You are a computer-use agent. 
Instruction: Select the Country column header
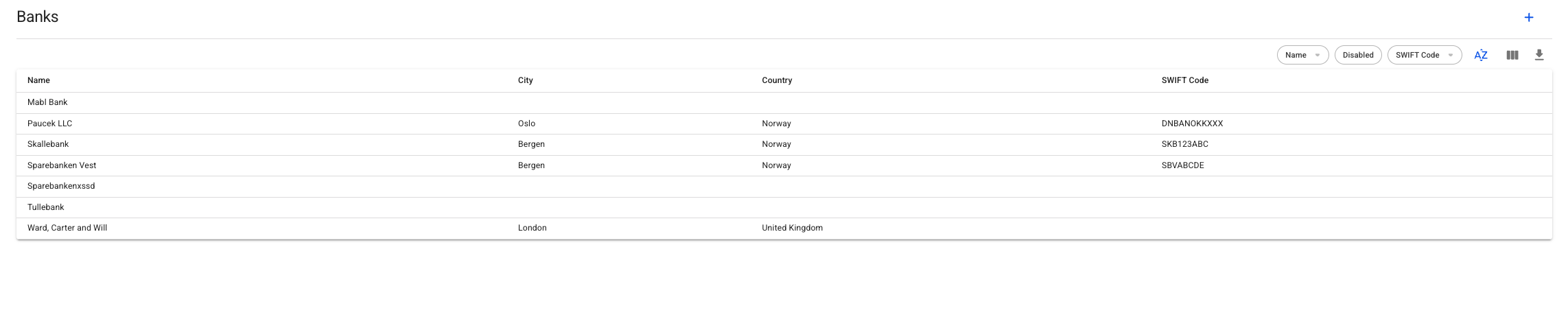pos(777,81)
